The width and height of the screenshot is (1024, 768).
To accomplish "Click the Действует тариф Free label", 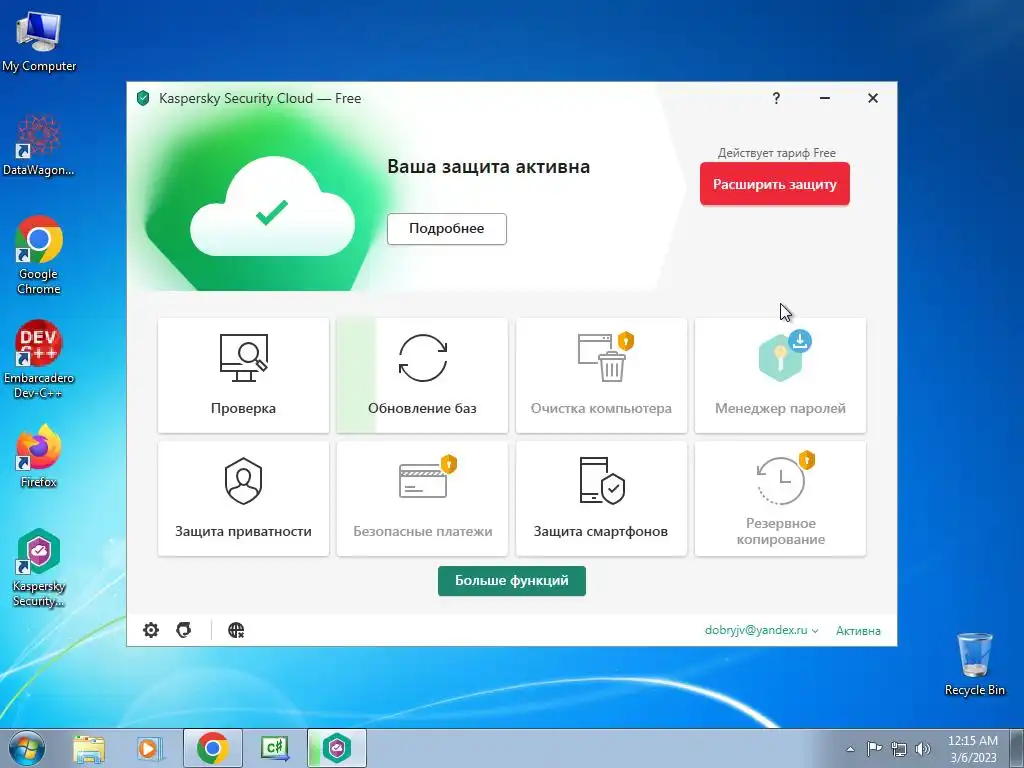I will click(776, 153).
